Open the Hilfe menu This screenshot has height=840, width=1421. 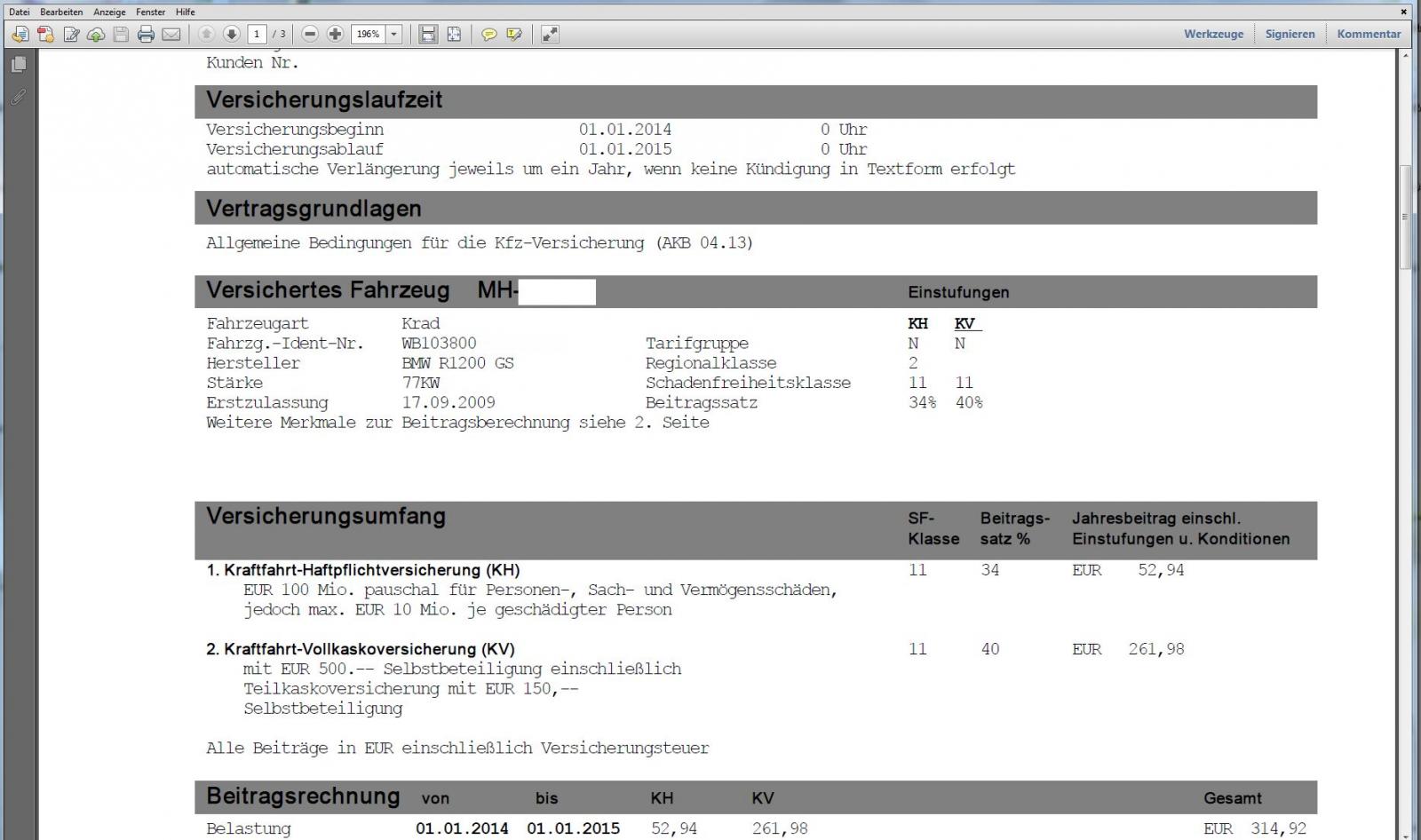(x=185, y=12)
